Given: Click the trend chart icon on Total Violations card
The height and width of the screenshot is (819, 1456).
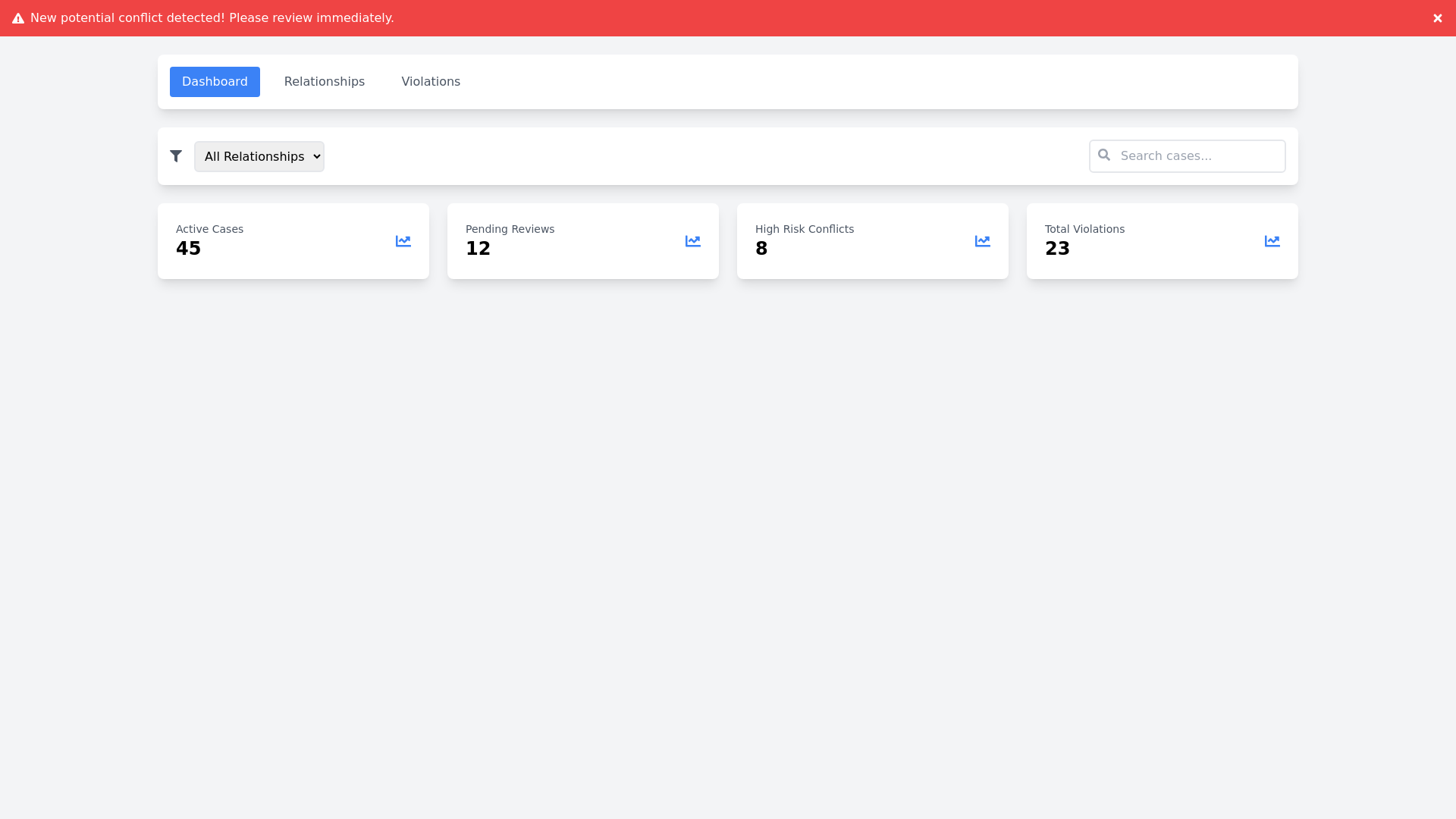Looking at the screenshot, I should pyautogui.click(x=1272, y=241).
